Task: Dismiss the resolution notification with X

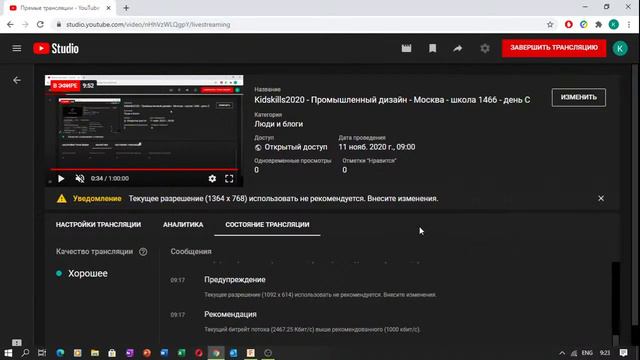Action: pyautogui.click(x=601, y=198)
